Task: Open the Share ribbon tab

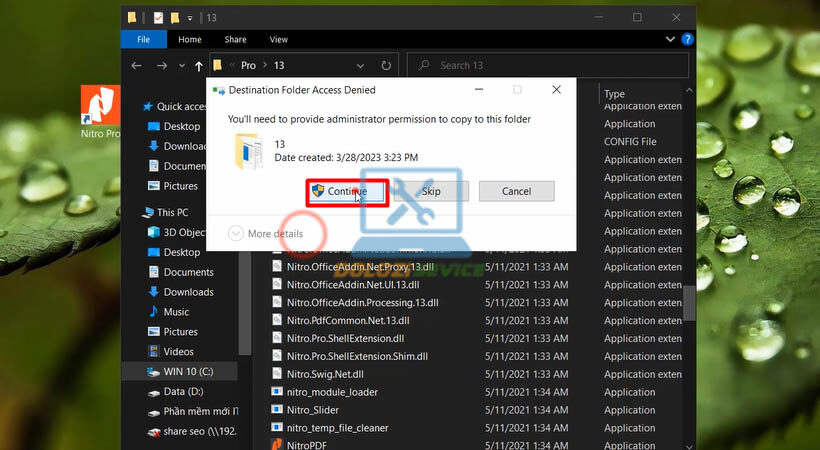Action: (x=235, y=39)
